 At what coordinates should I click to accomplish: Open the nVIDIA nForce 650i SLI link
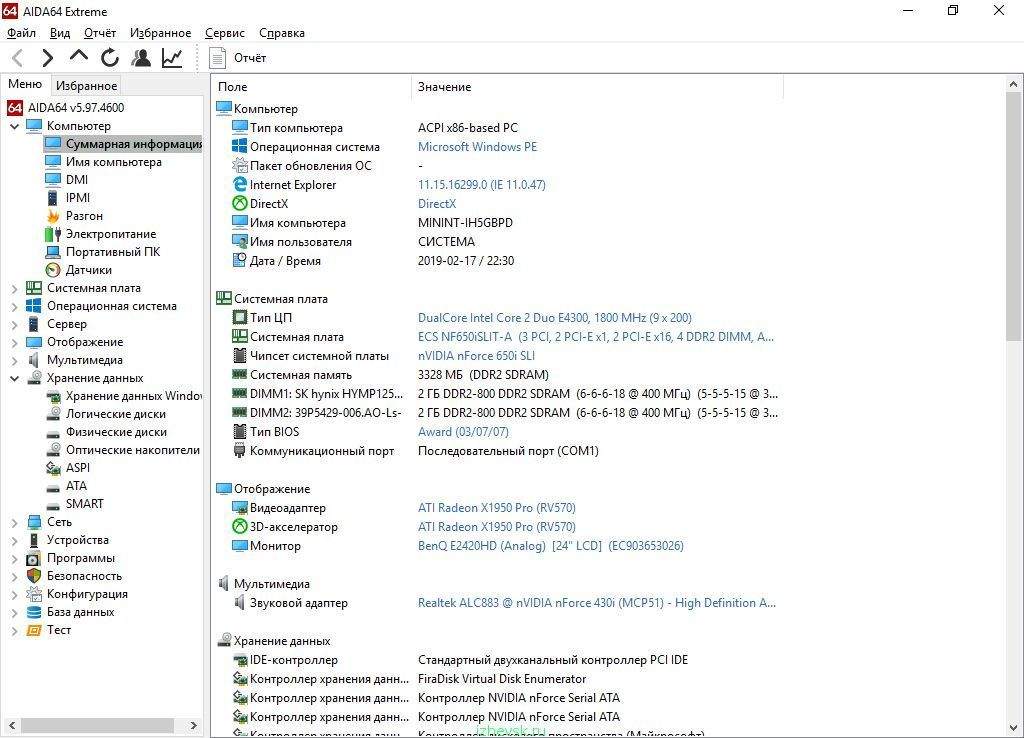pyautogui.click(x=476, y=356)
